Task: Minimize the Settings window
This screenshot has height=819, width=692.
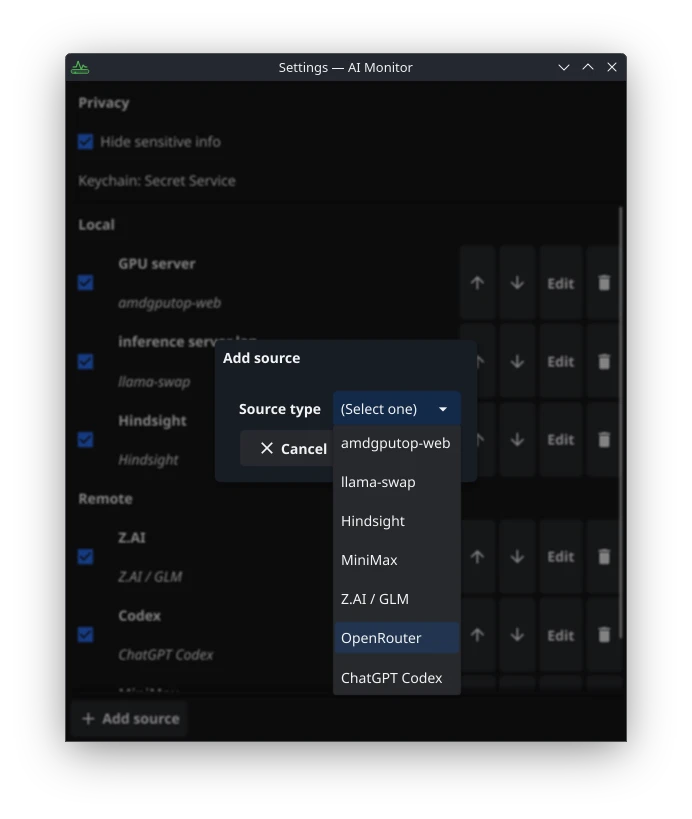Action: (564, 67)
